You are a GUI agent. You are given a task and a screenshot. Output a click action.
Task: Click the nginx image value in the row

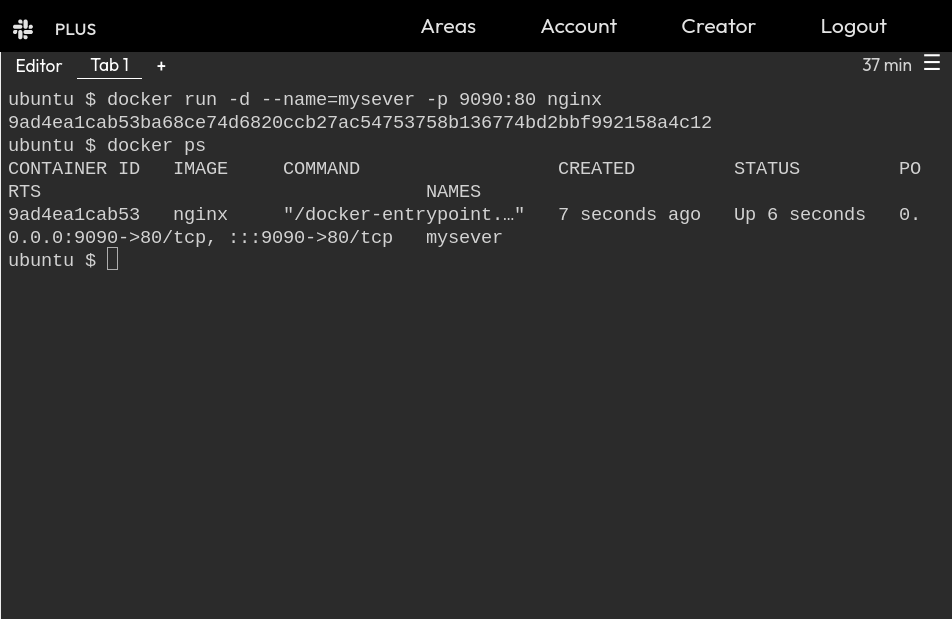[200, 215]
